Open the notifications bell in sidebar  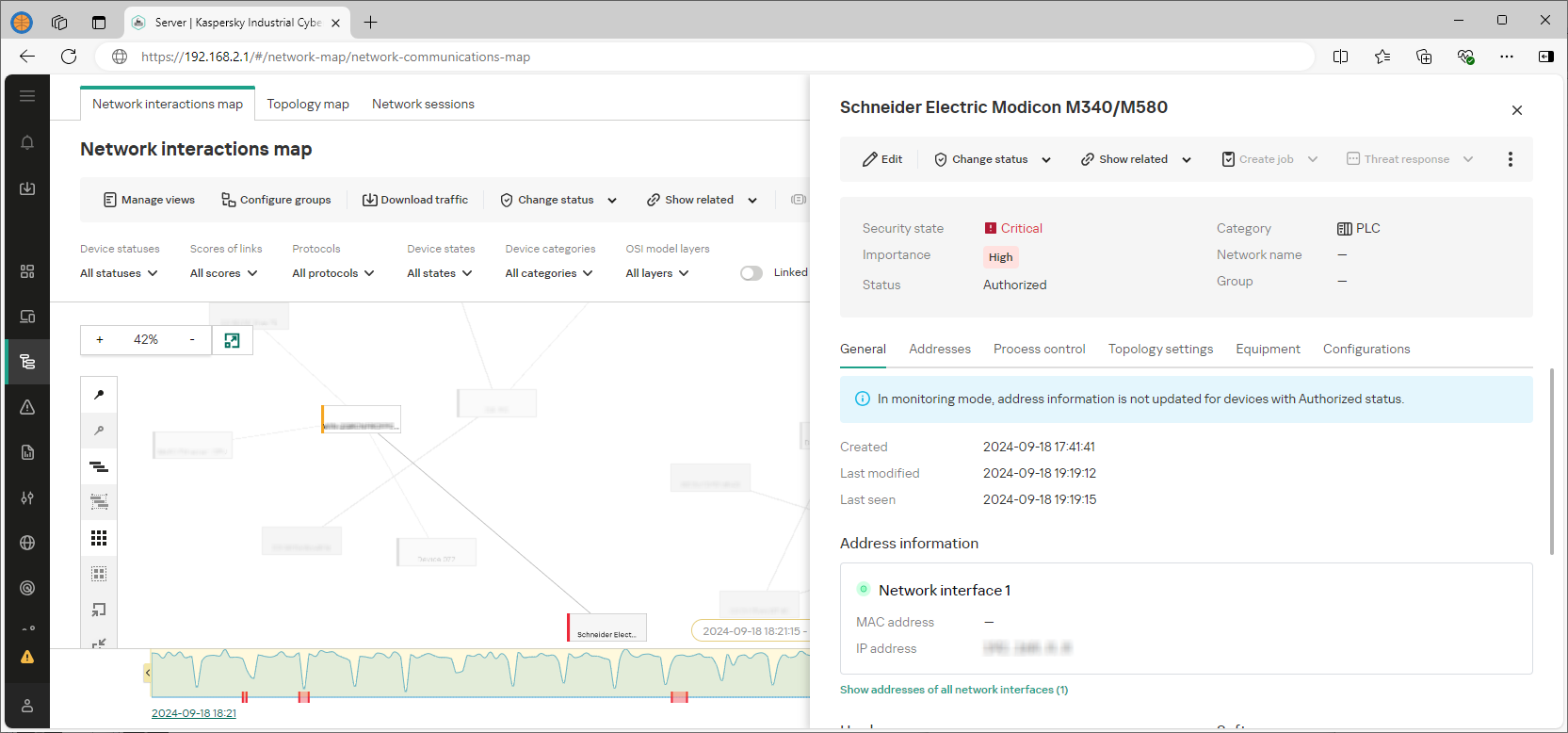pyautogui.click(x=27, y=142)
